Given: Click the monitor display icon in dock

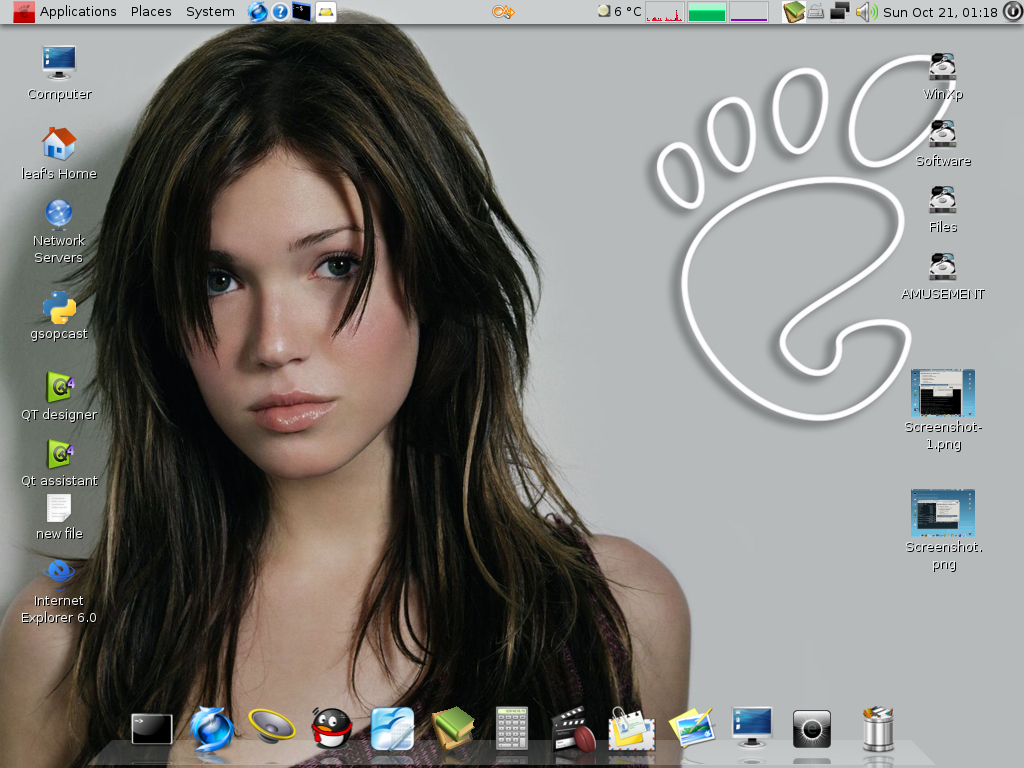Looking at the screenshot, I should [752, 726].
